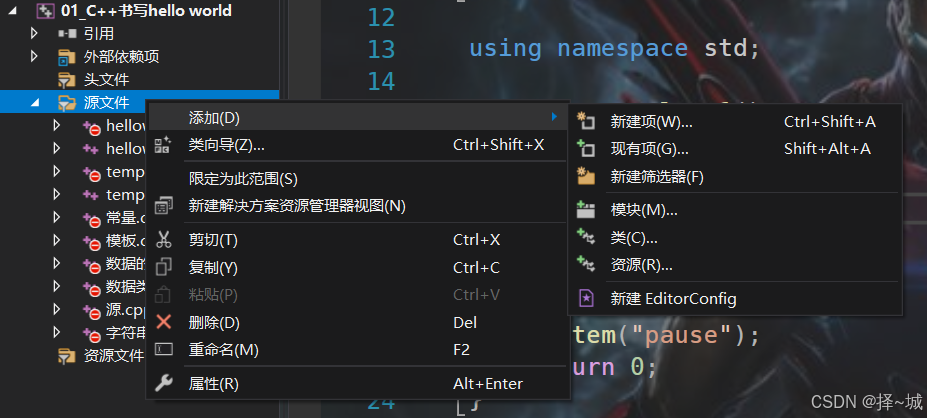Choose 新建解决方案资源管理器视图(N)
Viewport: 927px width, 418px height.
pyautogui.click(x=357, y=206)
